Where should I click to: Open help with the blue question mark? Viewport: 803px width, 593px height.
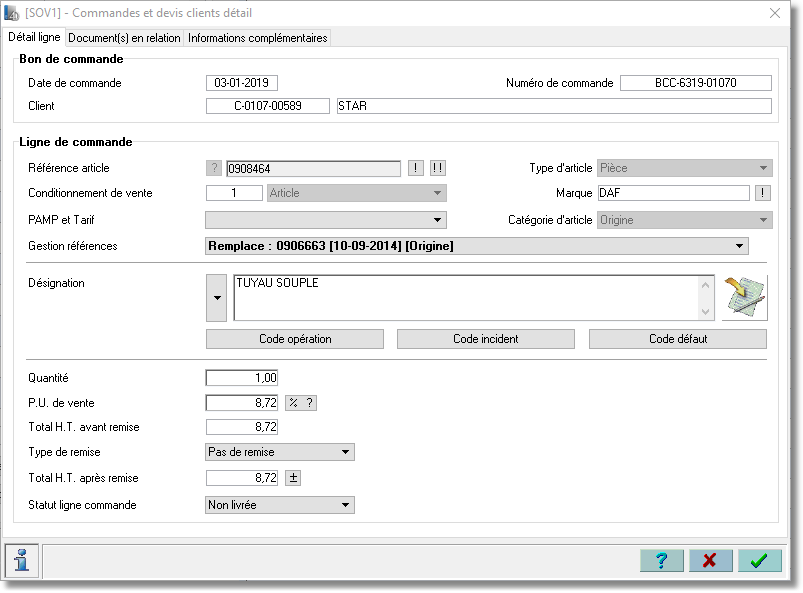(x=662, y=561)
